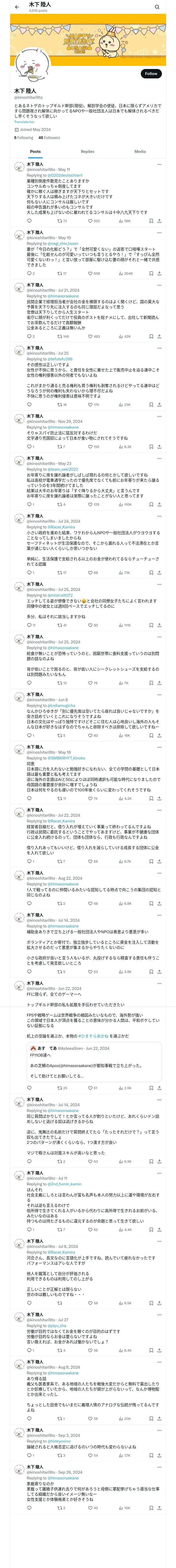176x1568 pixels.
Task: View analytics of the Jun 8 post
Action: (120, 735)
